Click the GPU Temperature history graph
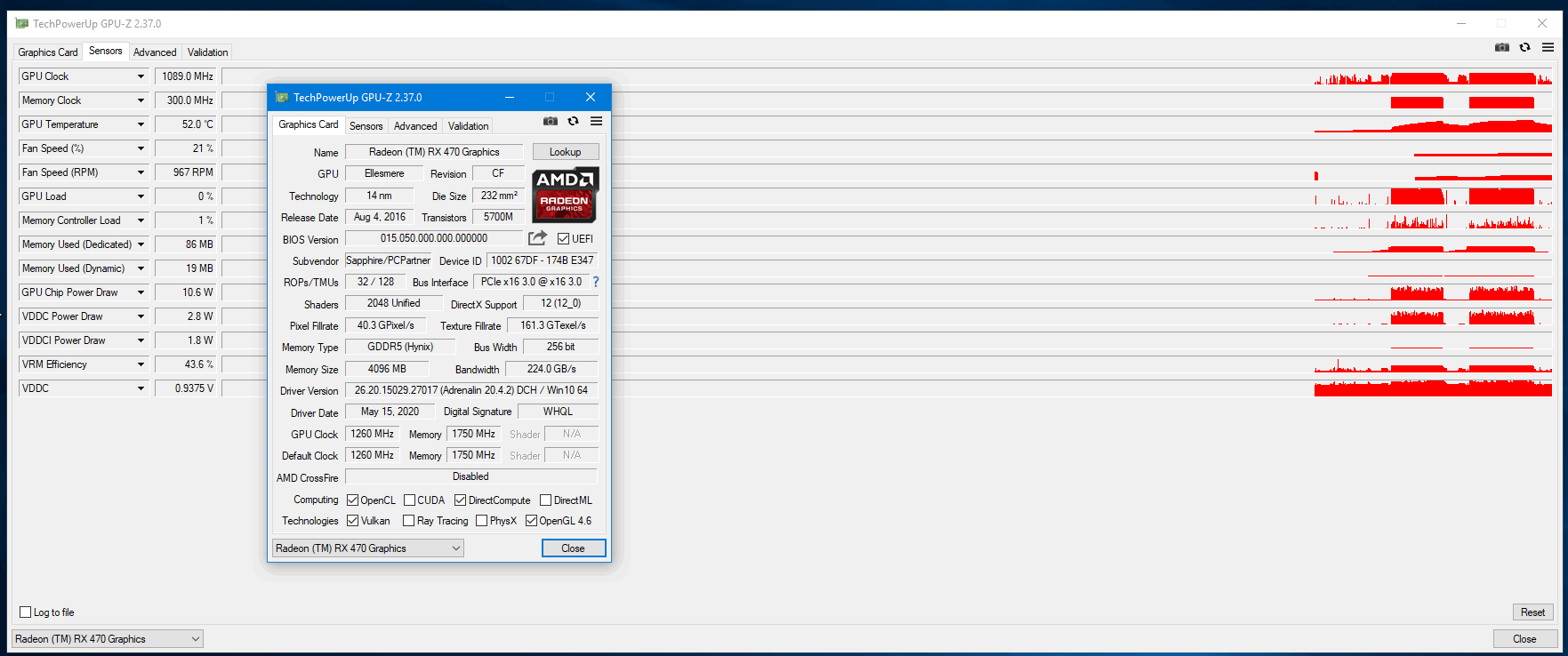1568x656 pixels. (x=888, y=124)
